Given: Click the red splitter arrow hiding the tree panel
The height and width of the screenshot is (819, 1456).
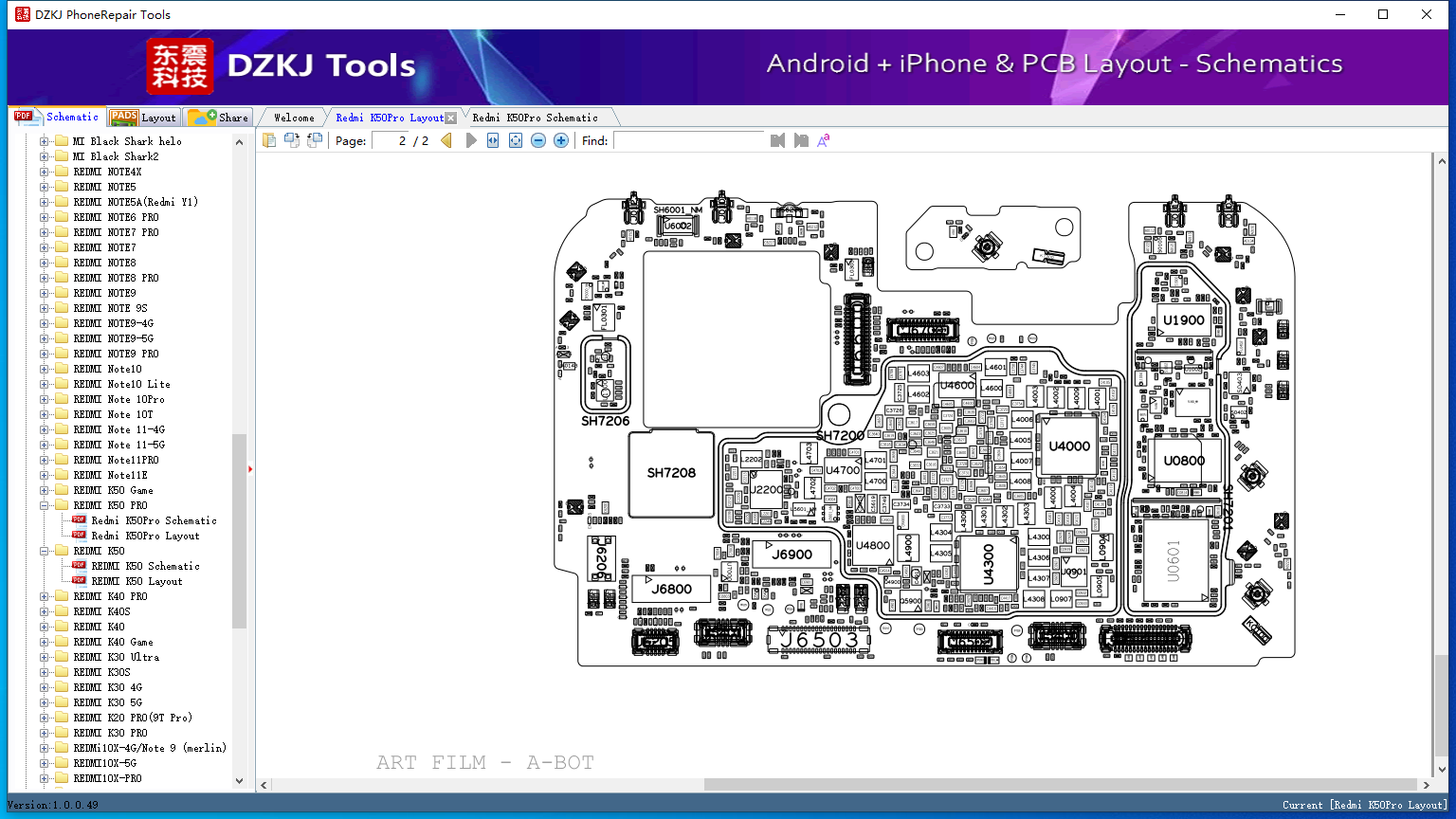Looking at the screenshot, I should coord(250,468).
